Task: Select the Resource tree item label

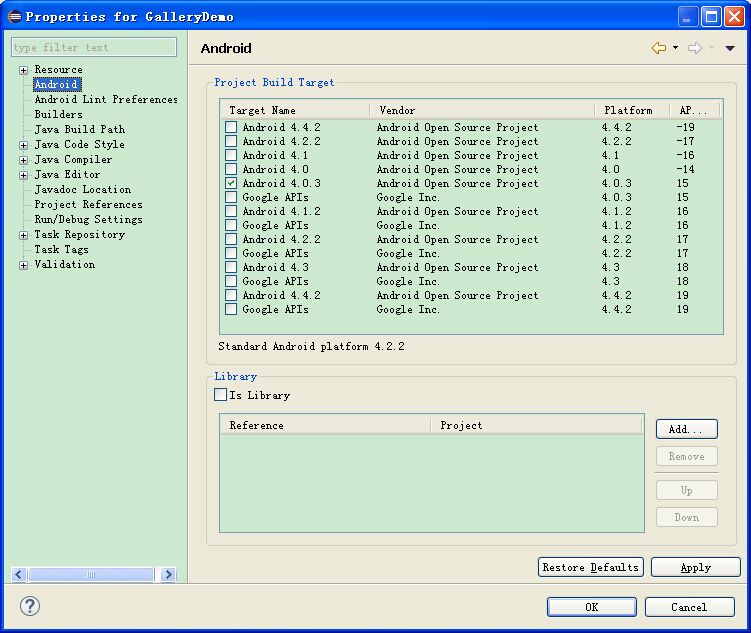Action: coord(58,69)
